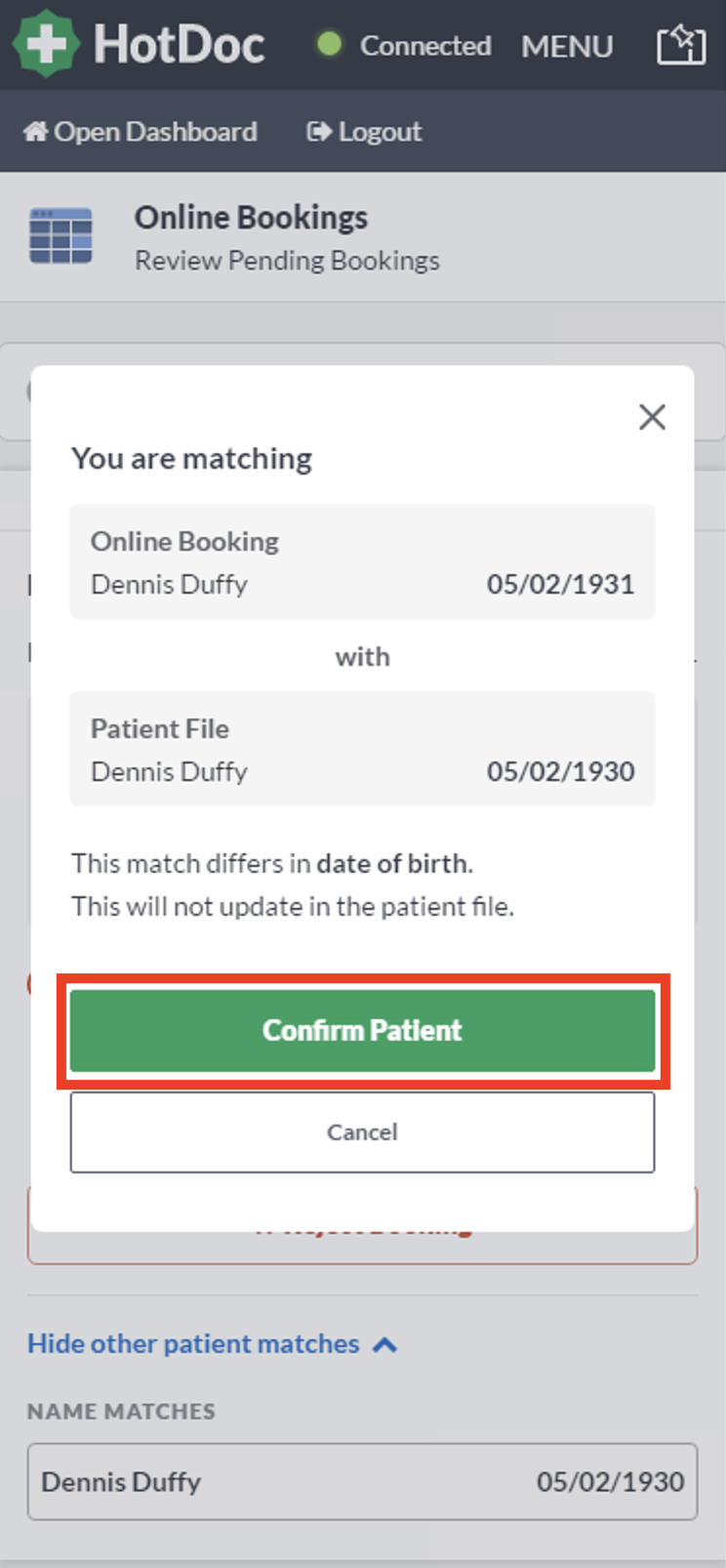The width and height of the screenshot is (726, 1568).
Task: Select the Dennis Duffy name match entry
Action: pyautogui.click(x=362, y=1481)
